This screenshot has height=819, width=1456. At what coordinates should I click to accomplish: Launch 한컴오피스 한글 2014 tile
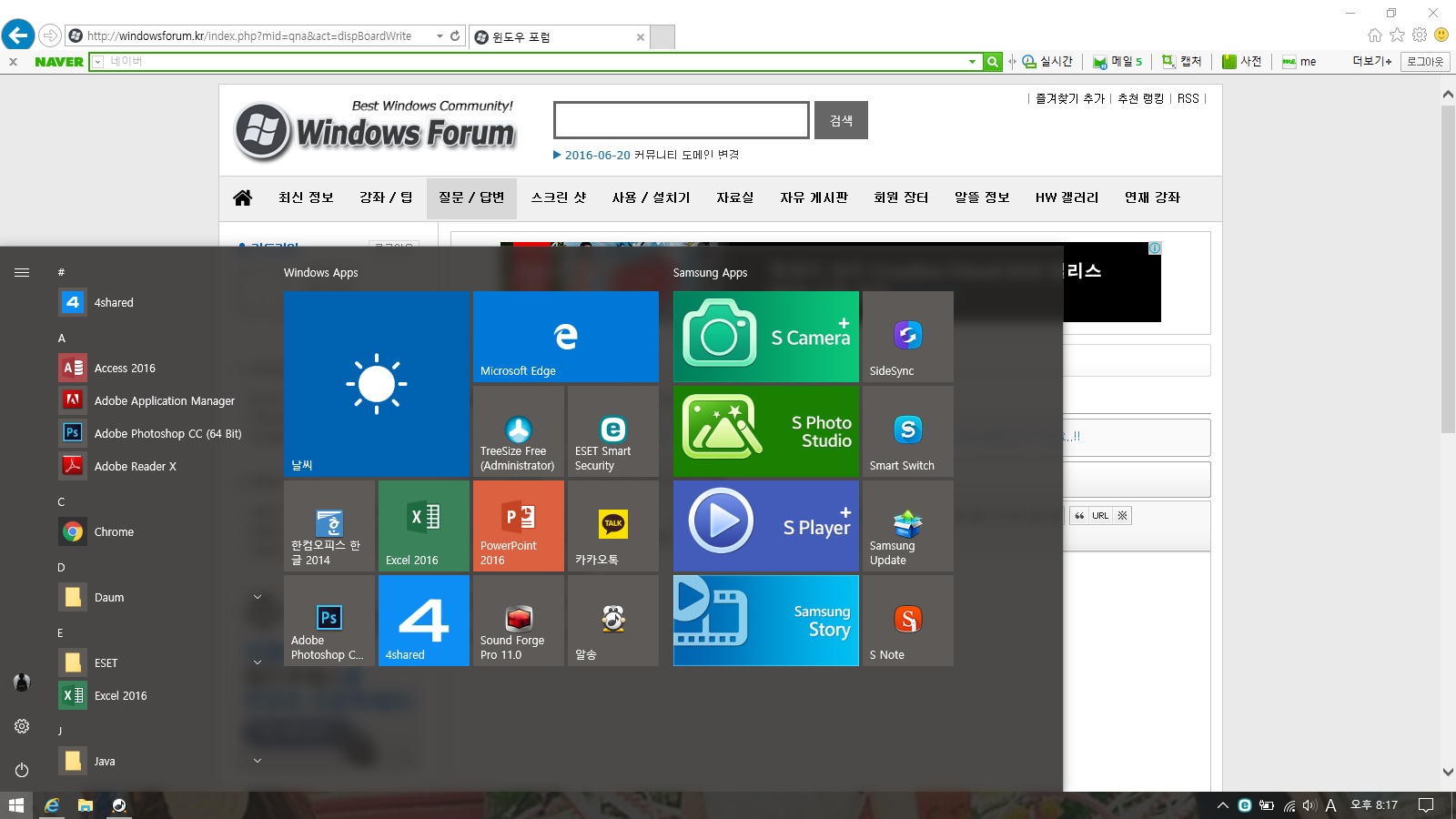click(x=329, y=526)
